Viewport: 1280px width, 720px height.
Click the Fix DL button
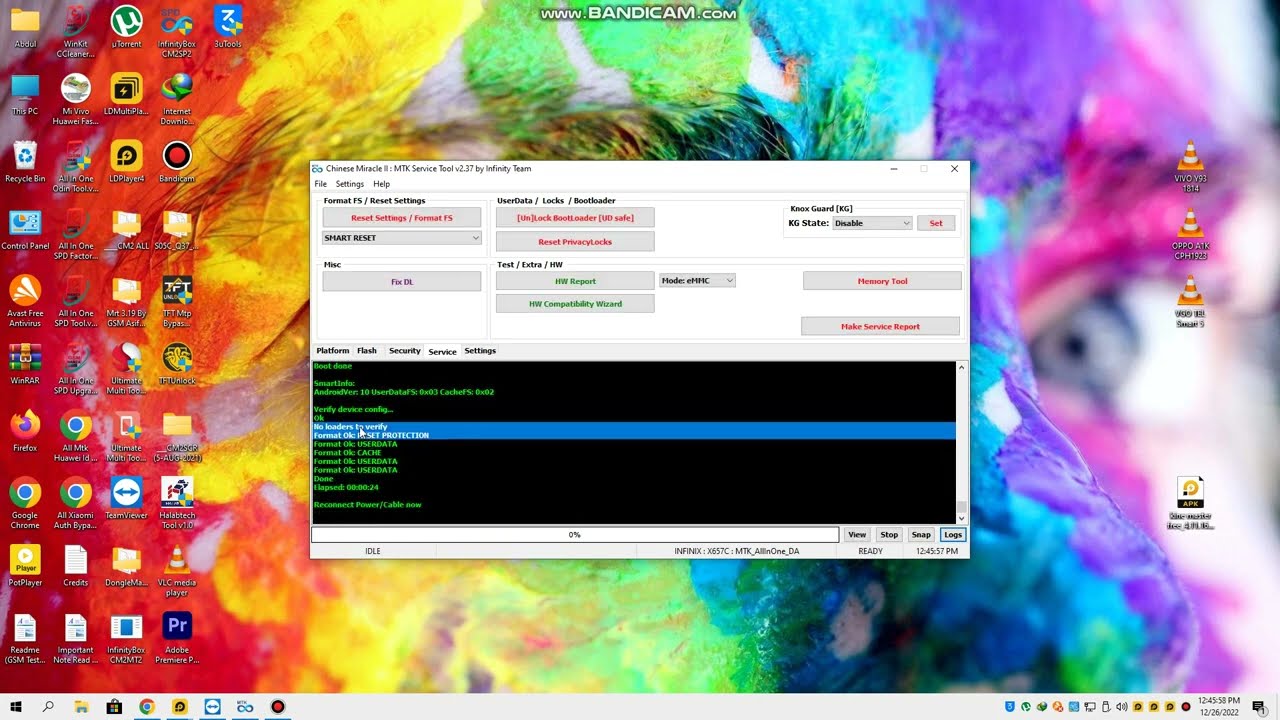click(x=401, y=282)
